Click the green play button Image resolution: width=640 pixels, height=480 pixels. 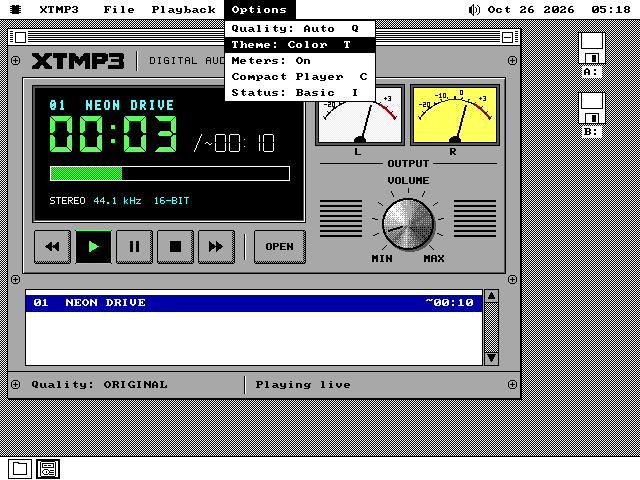pos(93,247)
